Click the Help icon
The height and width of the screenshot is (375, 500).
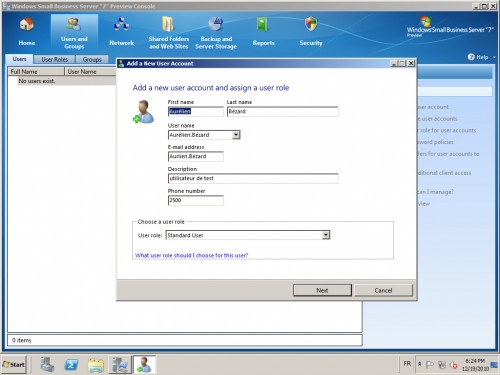click(471, 57)
